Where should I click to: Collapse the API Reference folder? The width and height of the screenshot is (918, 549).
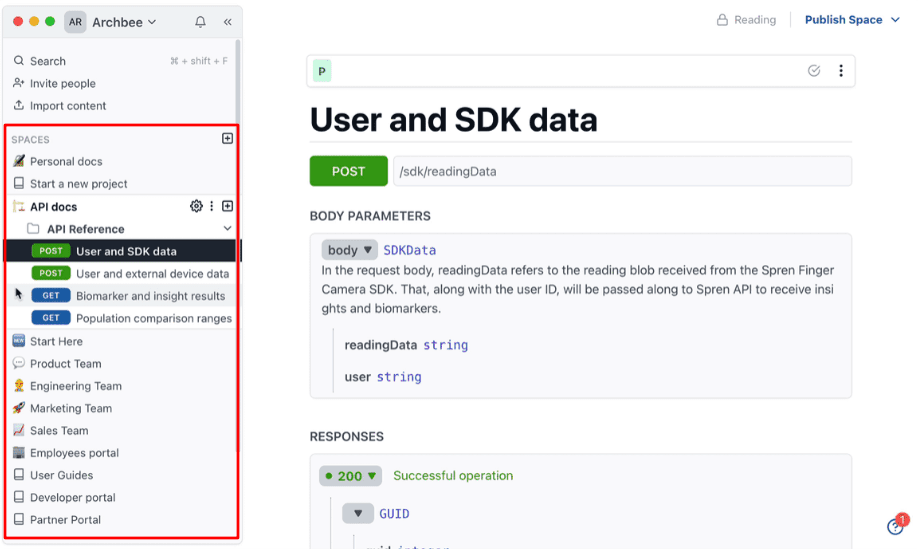click(227, 229)
